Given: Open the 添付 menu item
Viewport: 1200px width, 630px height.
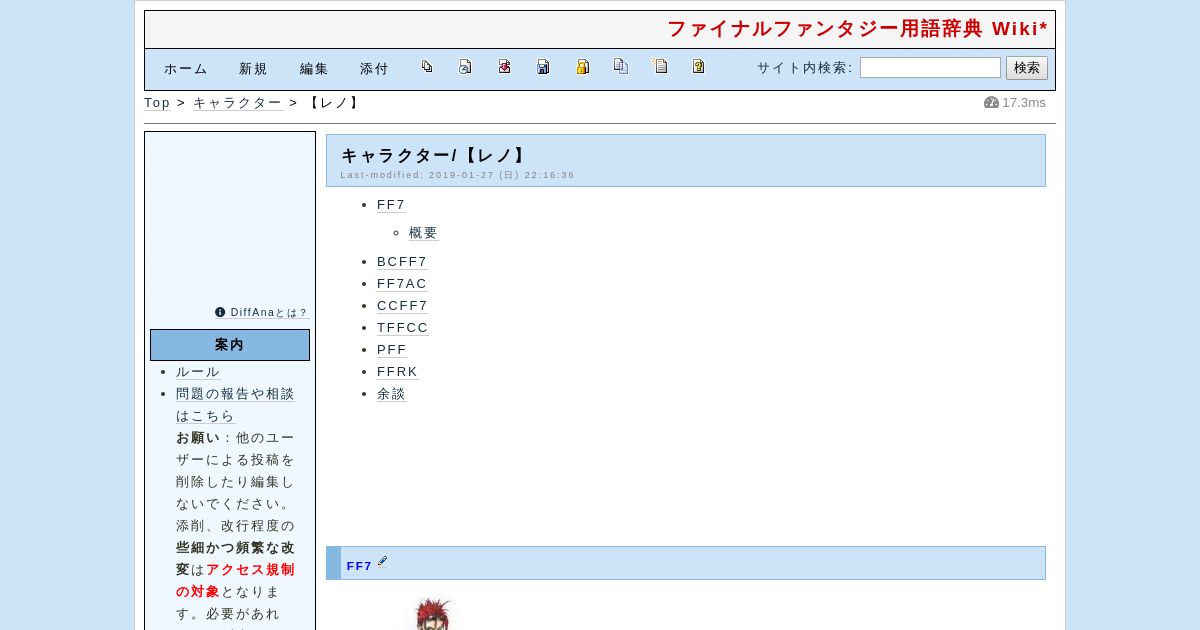Looking at the screenshot, I should coord(374,69).
